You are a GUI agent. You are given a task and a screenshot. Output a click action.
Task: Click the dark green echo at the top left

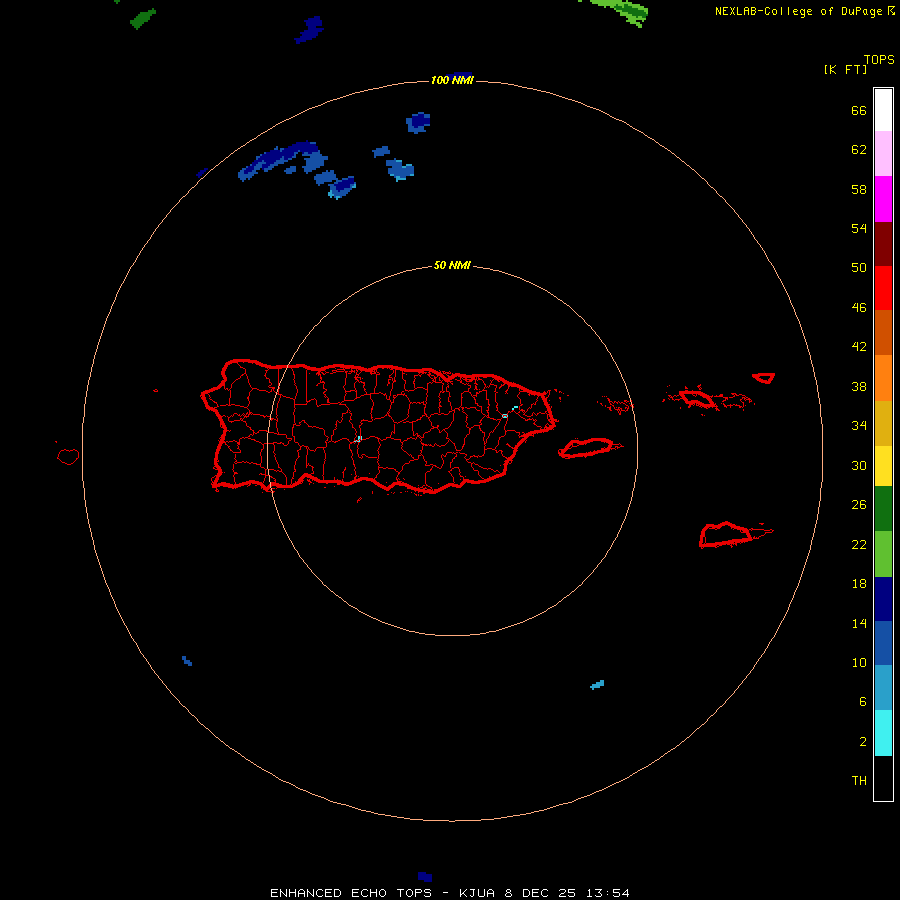tap(143, 18)
